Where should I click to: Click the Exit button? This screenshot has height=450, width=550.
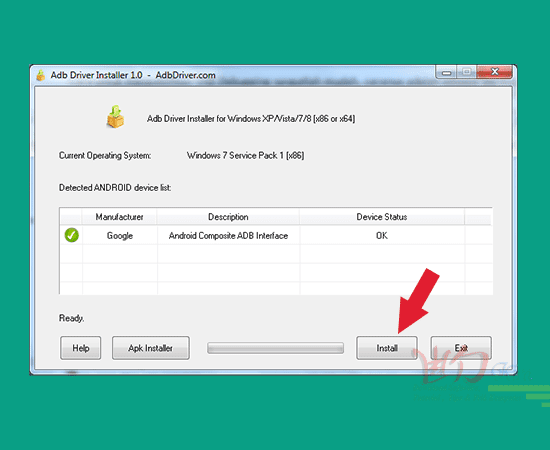pyautogui.click(x=461, y=348)
